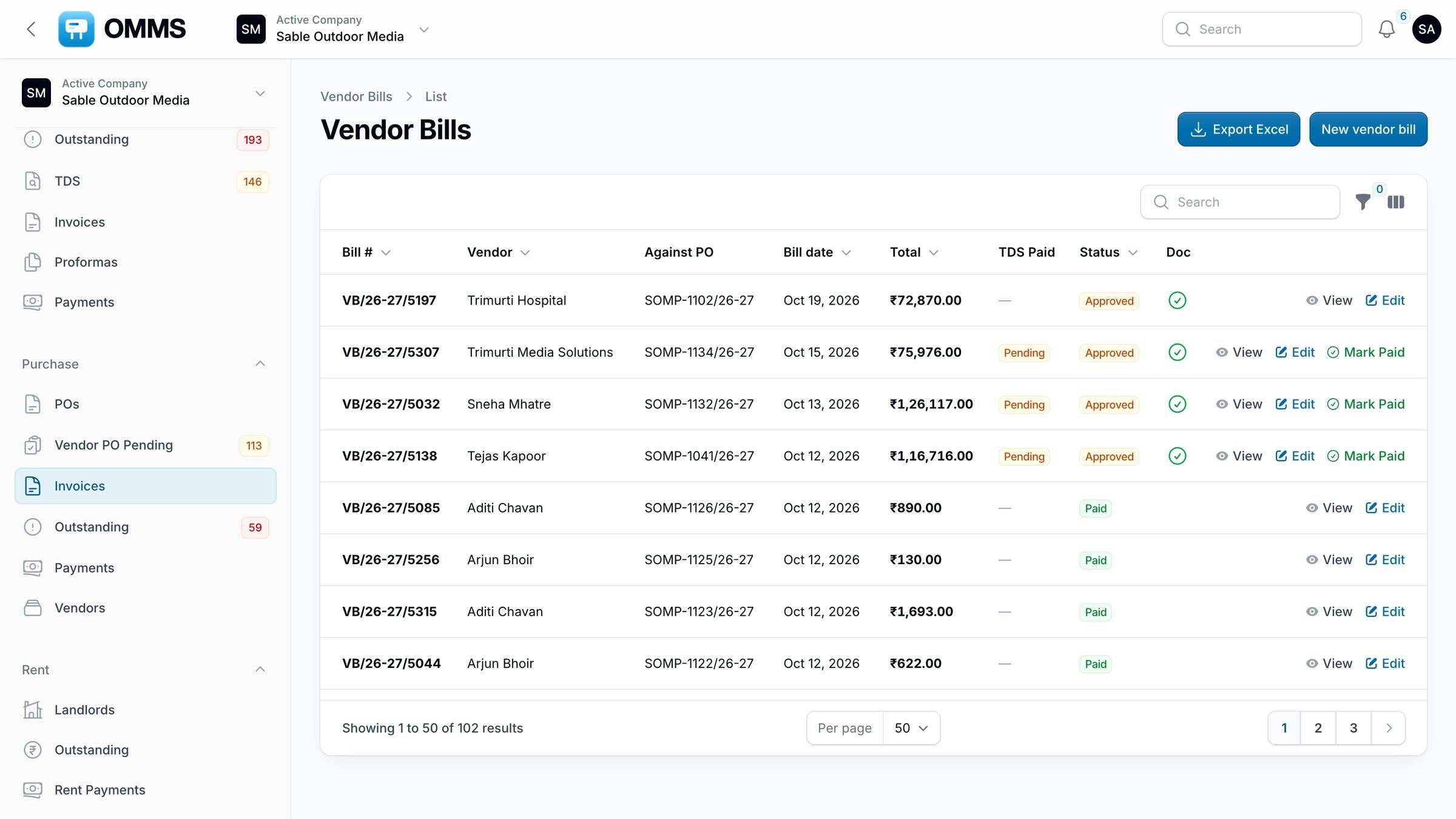Open doc check icon for VB/26-27/5138

click(1177, 456)
